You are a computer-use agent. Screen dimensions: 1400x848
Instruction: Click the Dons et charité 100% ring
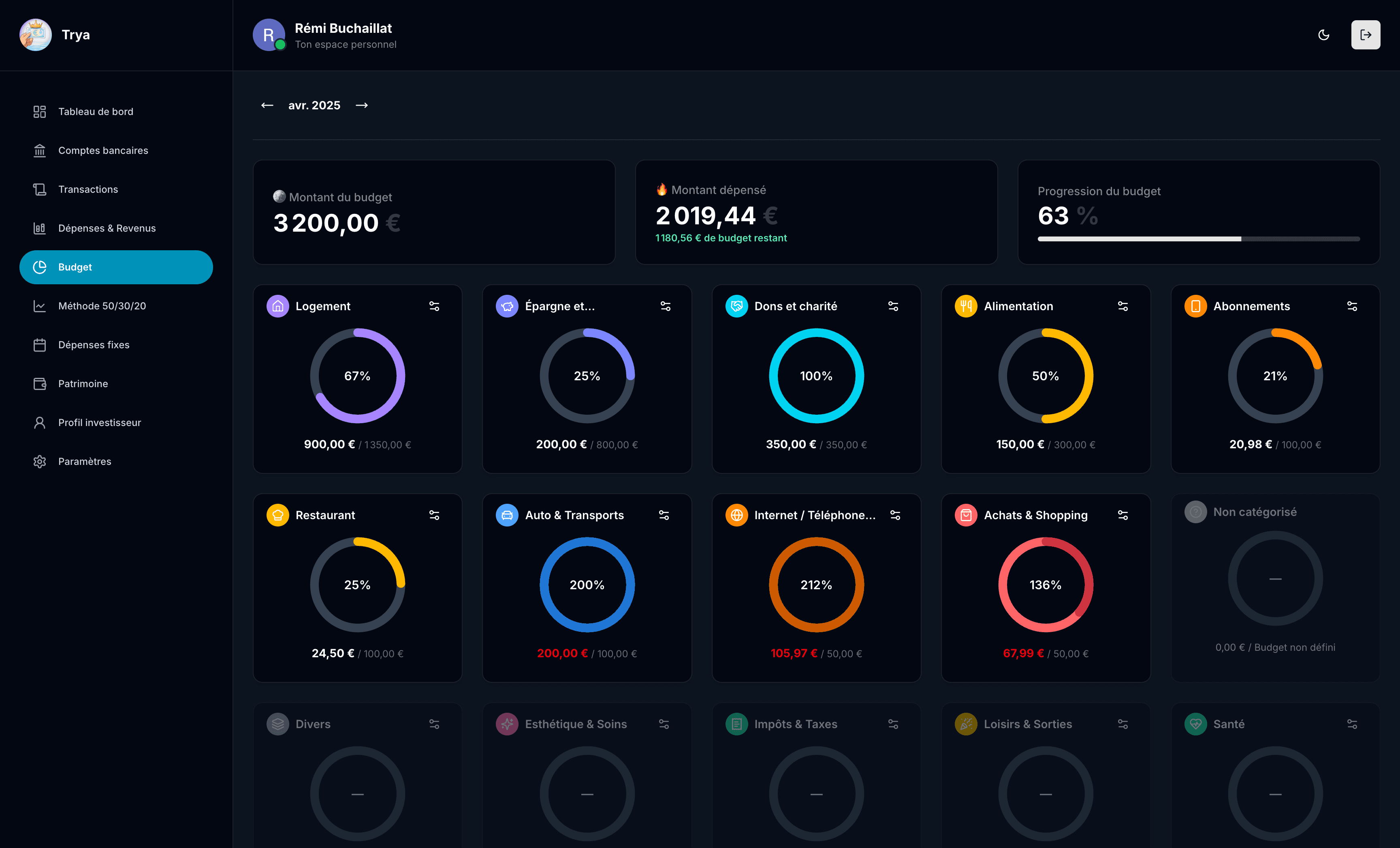point(817,375)
